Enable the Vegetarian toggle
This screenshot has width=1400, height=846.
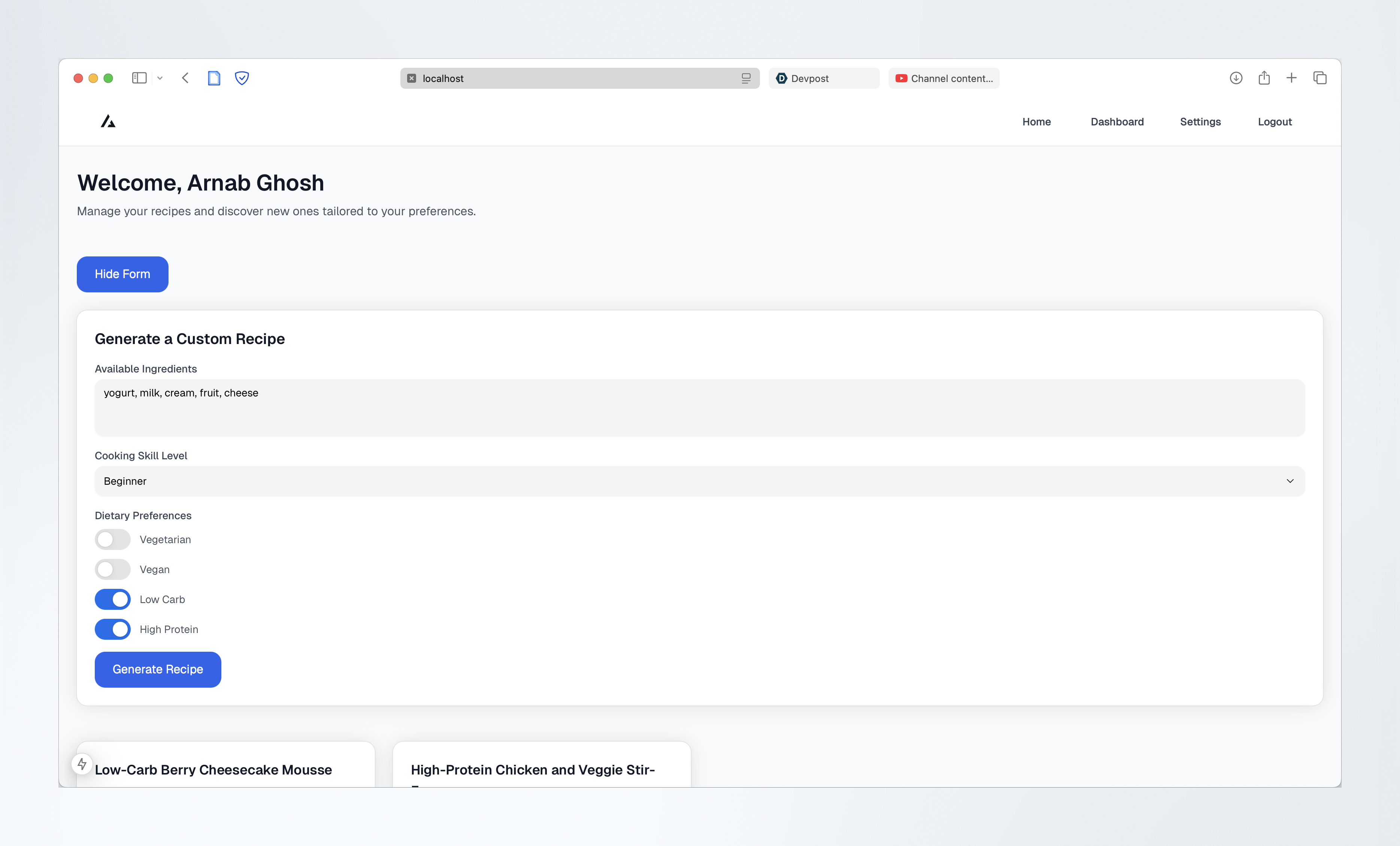coord(112,539)
